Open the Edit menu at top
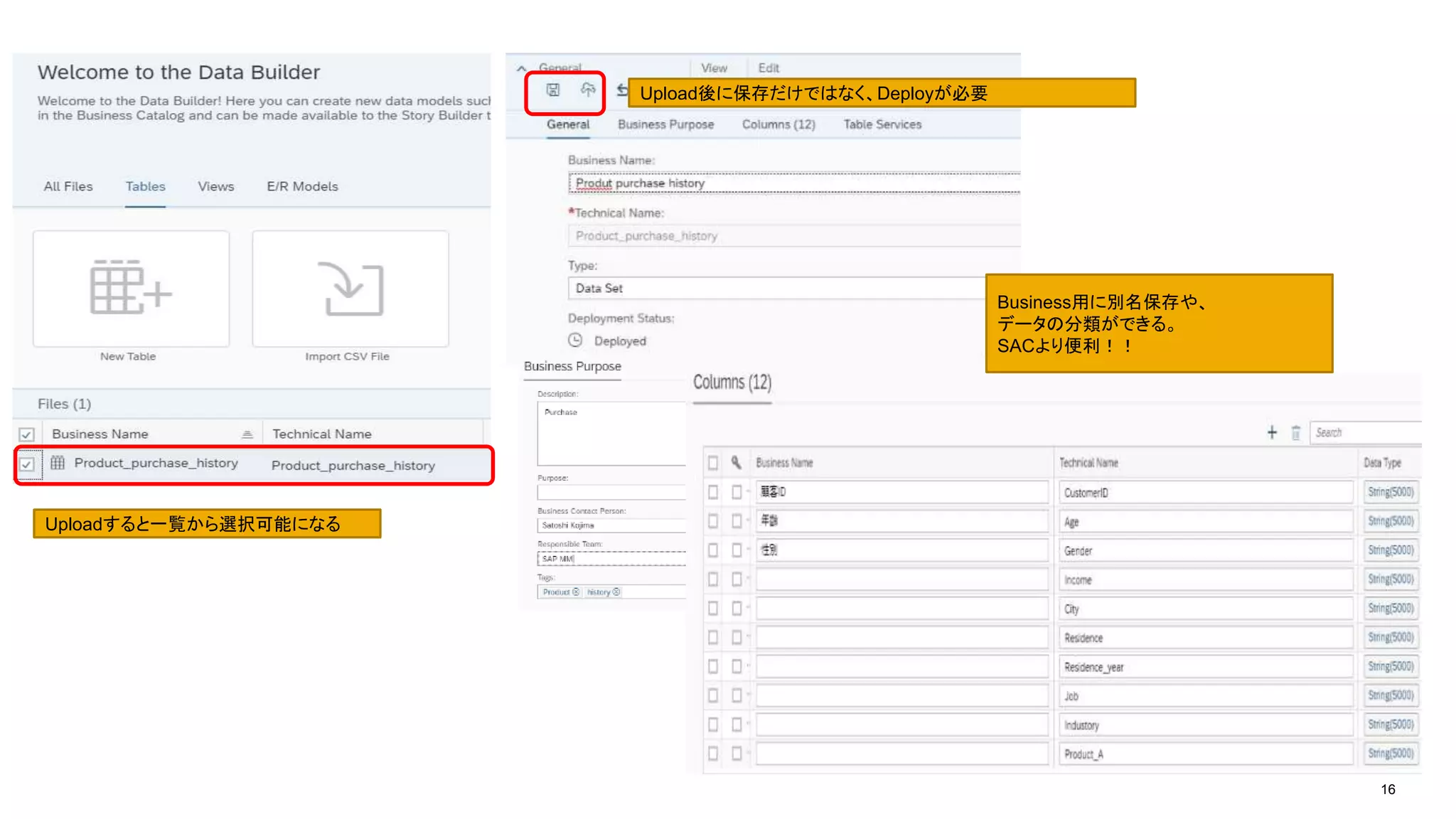The height and width of the screenshot is (819, 1456). [769, 68]
